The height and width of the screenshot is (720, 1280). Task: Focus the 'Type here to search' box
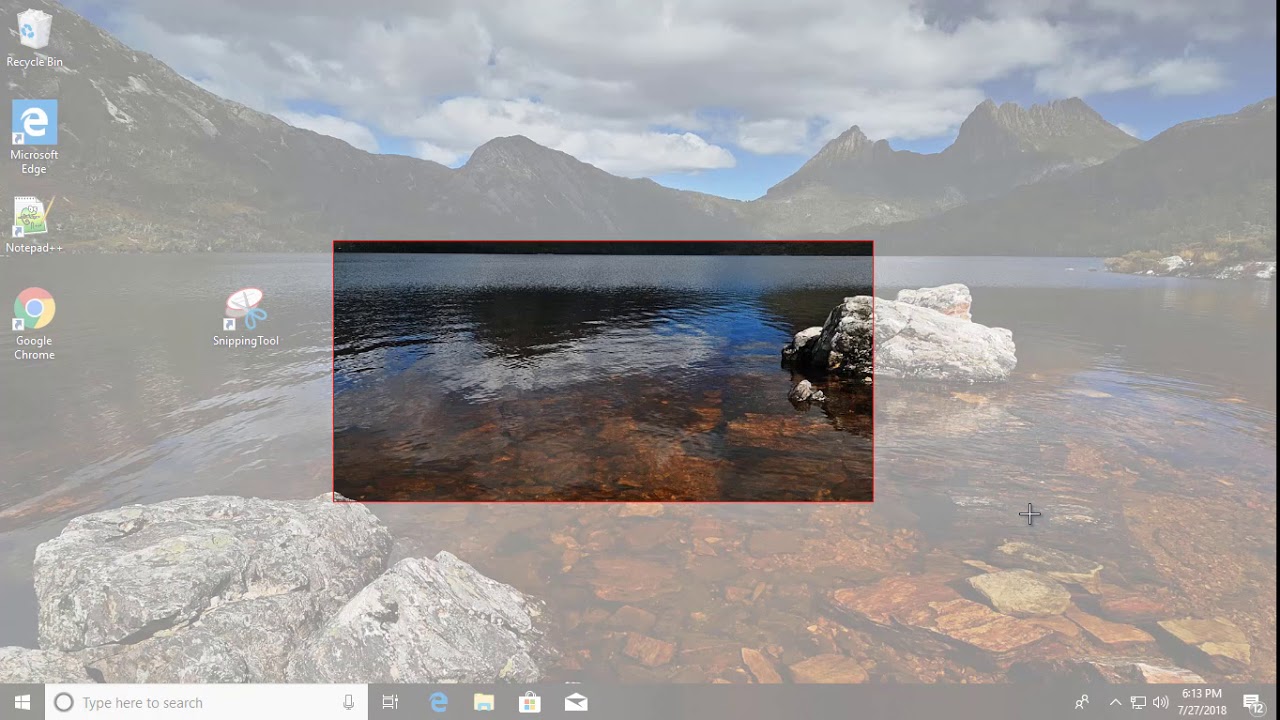pos(207,703)
